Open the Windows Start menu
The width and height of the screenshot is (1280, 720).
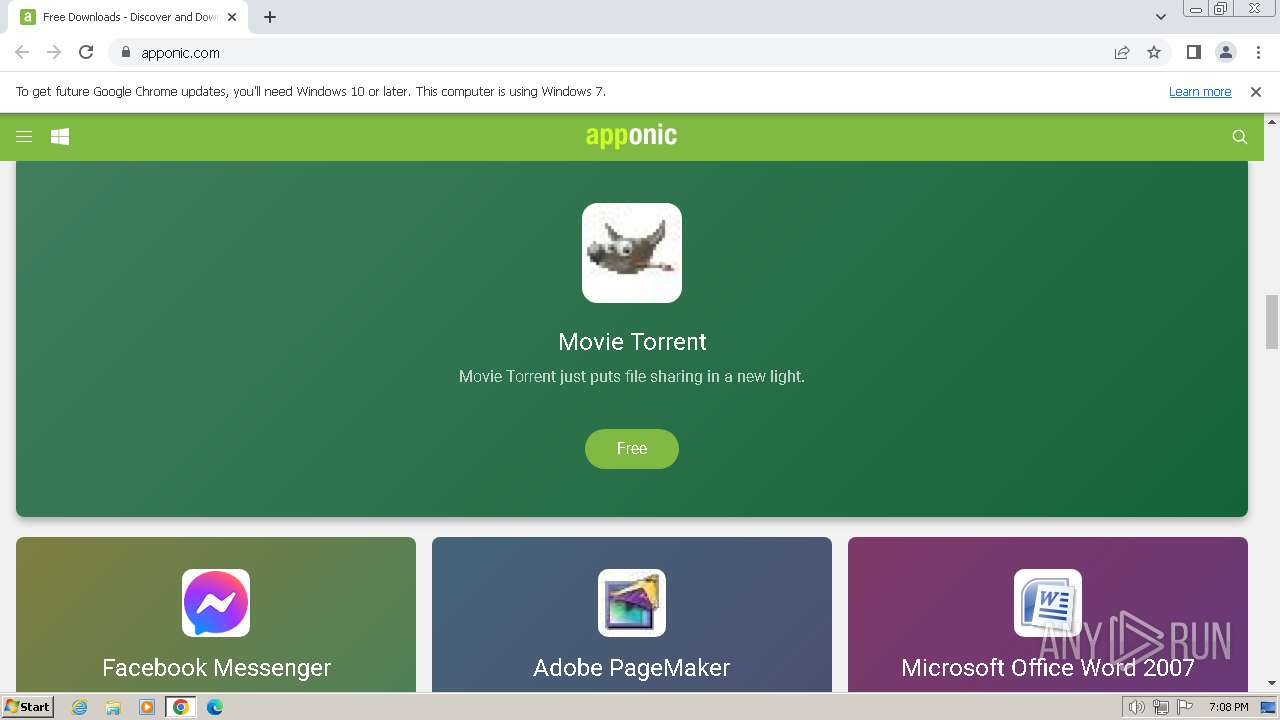click(27, 706)
